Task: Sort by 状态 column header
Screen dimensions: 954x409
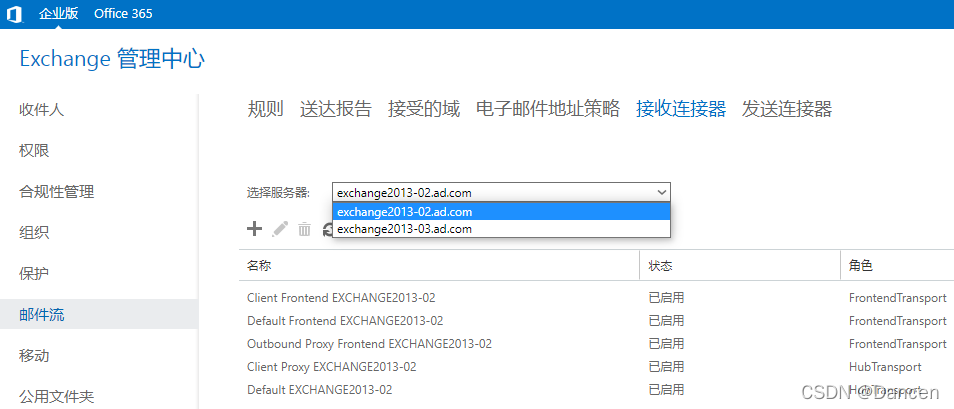Action: coord(740,265)
